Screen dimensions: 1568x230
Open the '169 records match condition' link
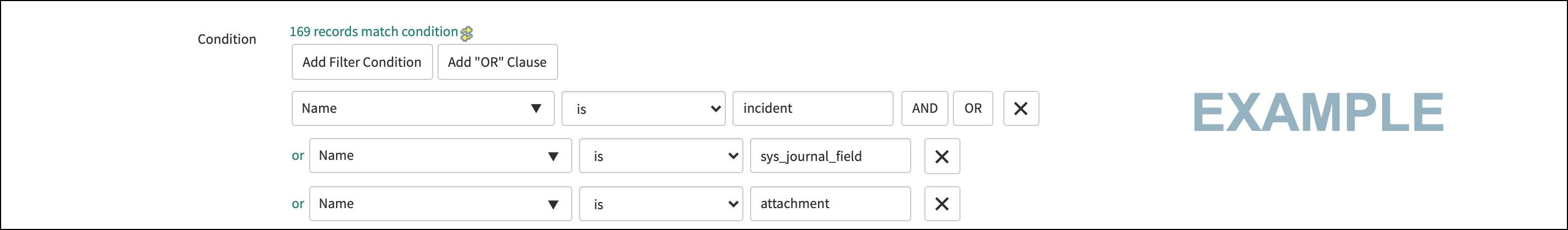[x=373, y=32]
